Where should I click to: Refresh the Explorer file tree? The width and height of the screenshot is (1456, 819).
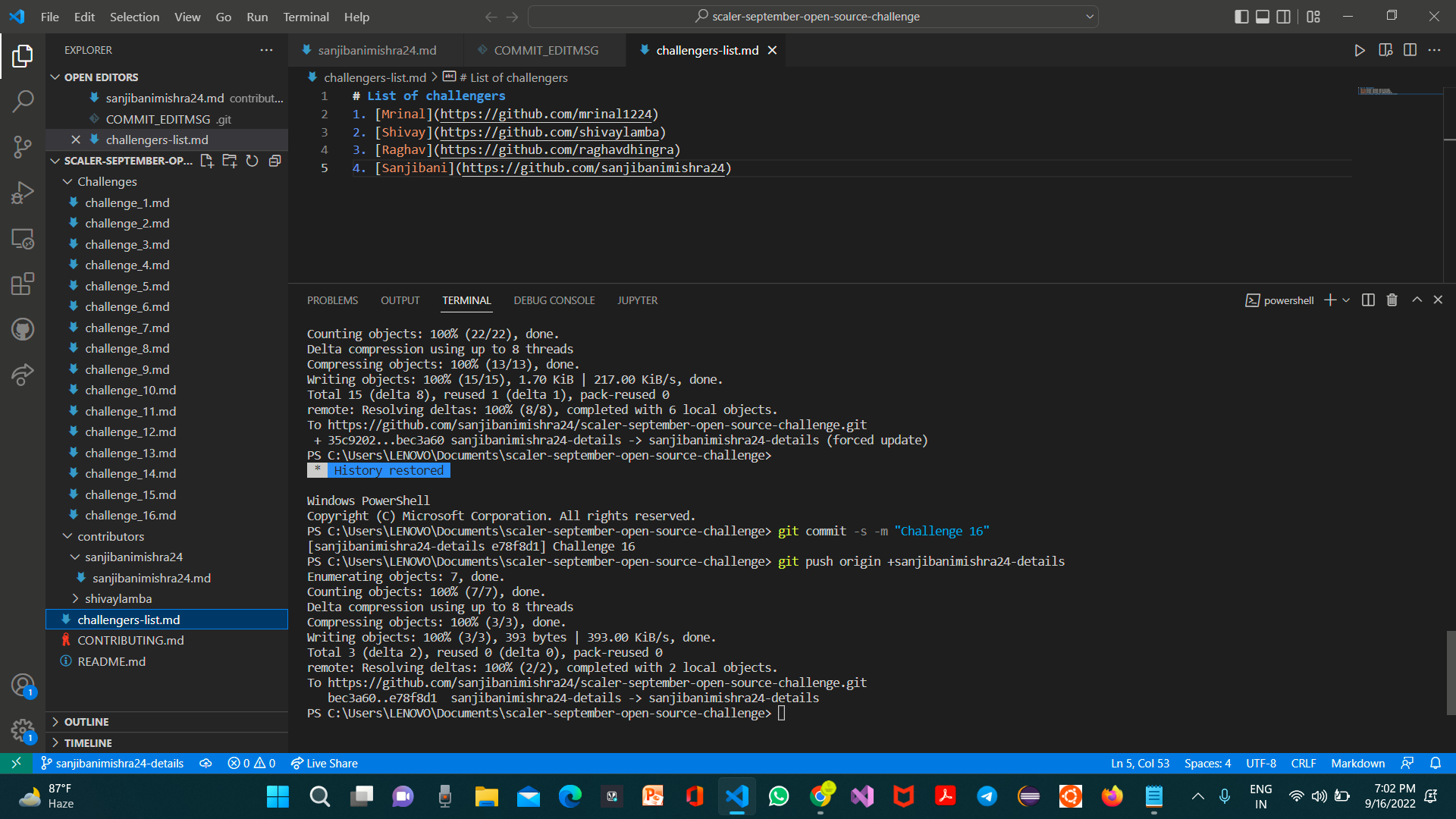(x=252, y=161)
